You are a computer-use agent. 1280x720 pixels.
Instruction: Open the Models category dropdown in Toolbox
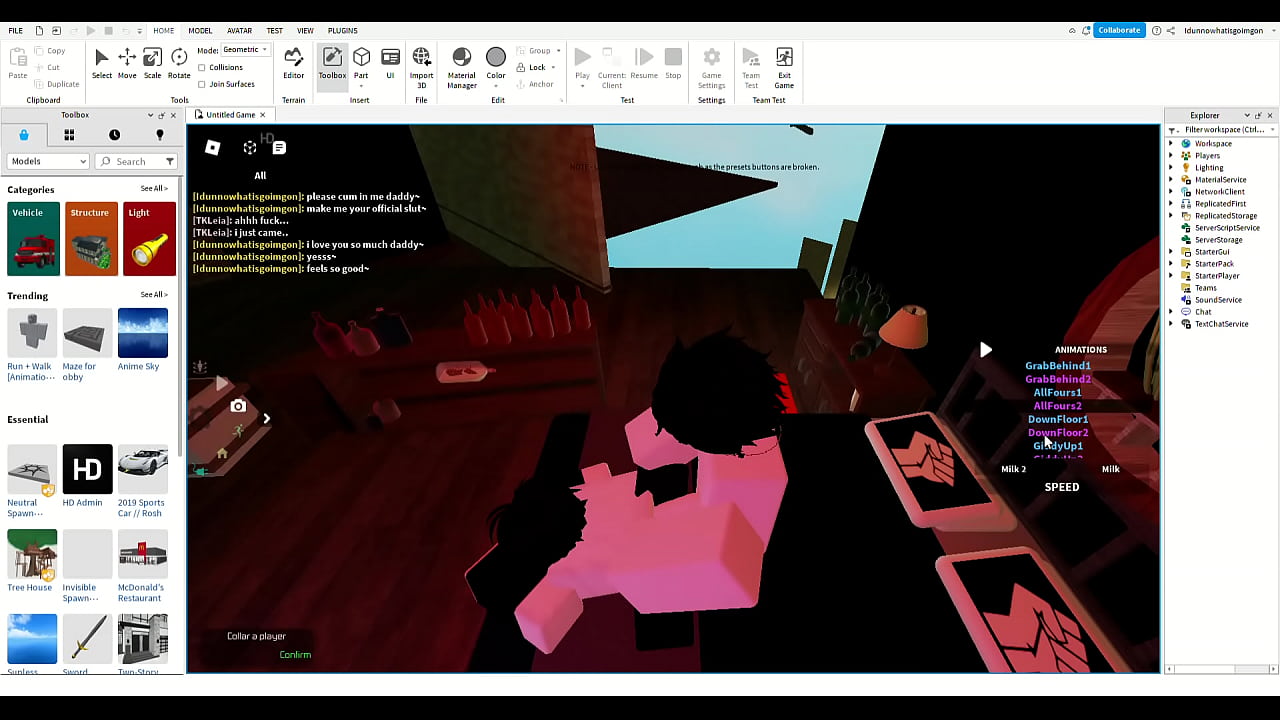point(48,161)
